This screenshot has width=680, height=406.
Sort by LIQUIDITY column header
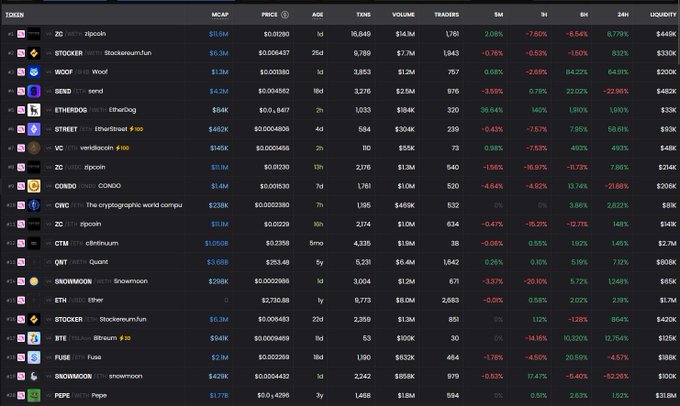tap(663, 15)
